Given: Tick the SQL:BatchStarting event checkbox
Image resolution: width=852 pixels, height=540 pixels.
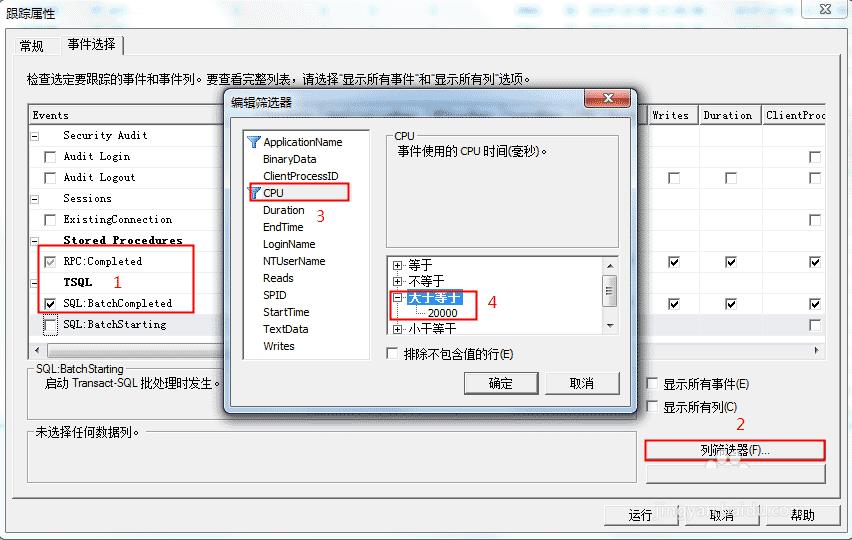Looking at the screenshot, I should (x=50, y=325).
